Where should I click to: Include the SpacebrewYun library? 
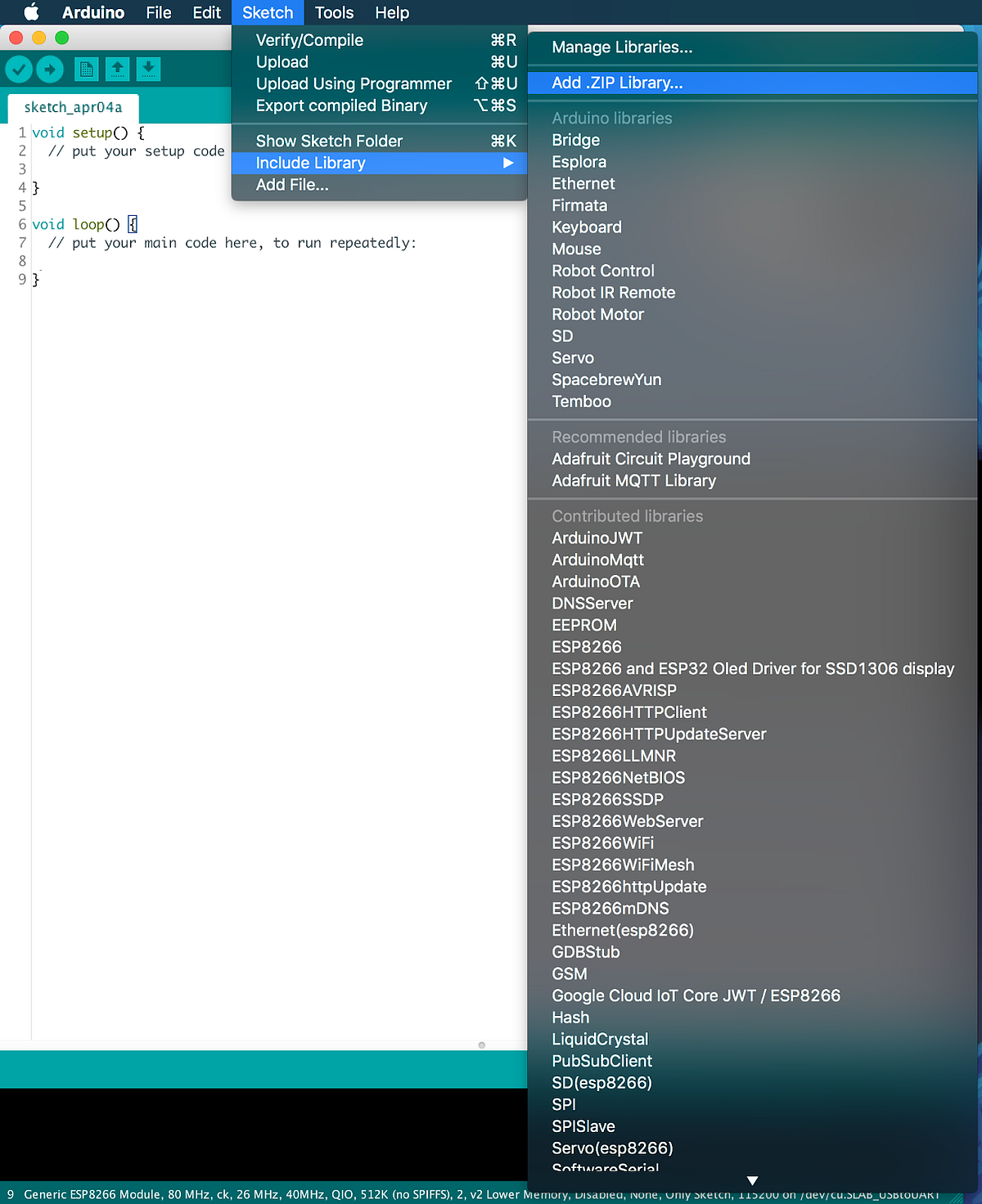point(753,380)
